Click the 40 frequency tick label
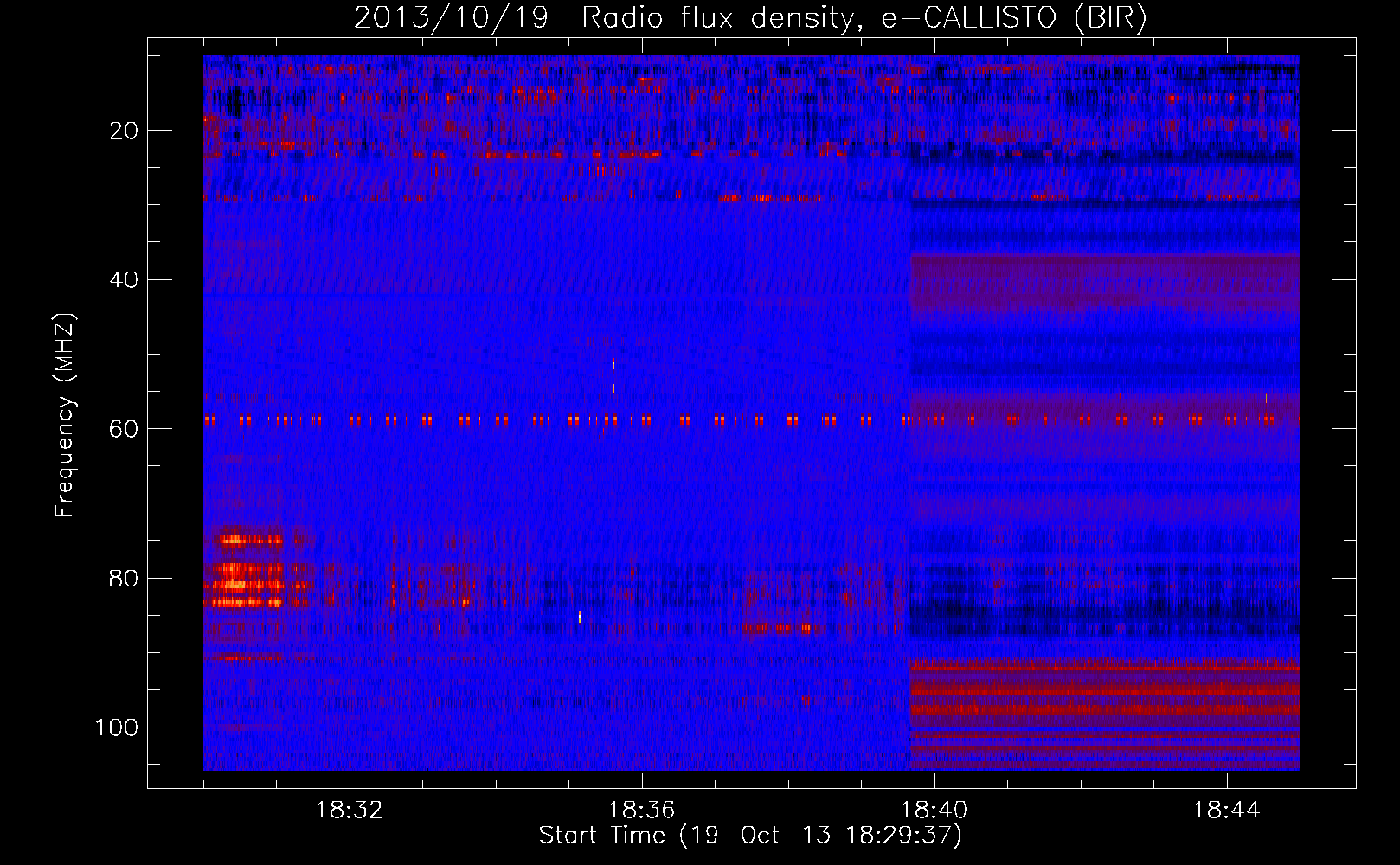Image resolution: width=1400 pixels, height=865 pixels. (x=124, y=280)
